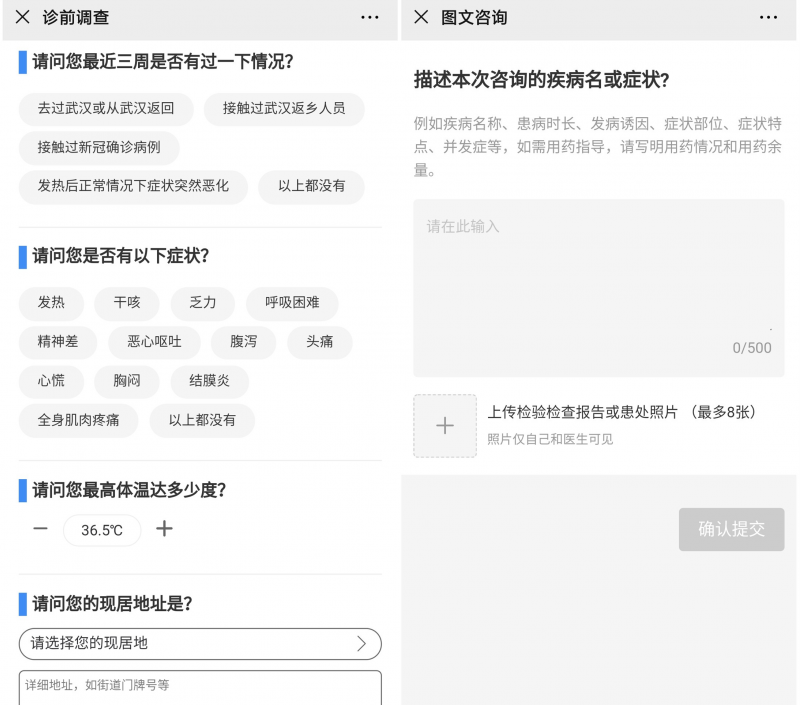Open the three-dot menu on 诊前调查

click(370, 17)
